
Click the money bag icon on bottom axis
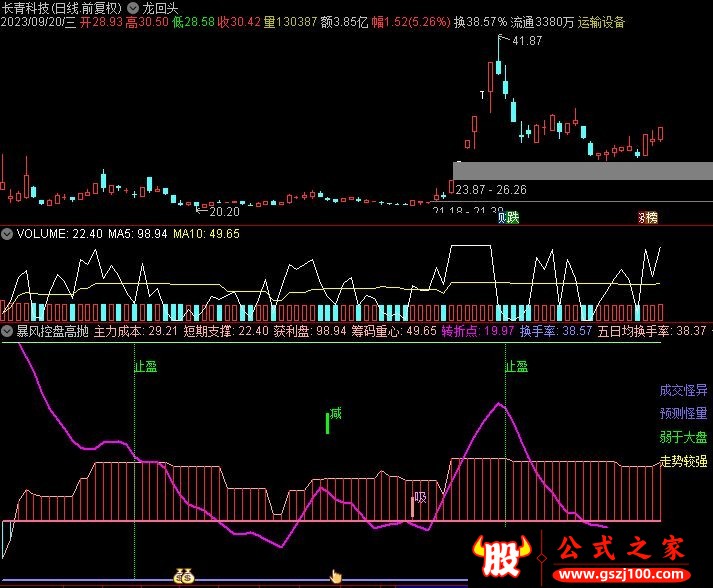[184, 576]
